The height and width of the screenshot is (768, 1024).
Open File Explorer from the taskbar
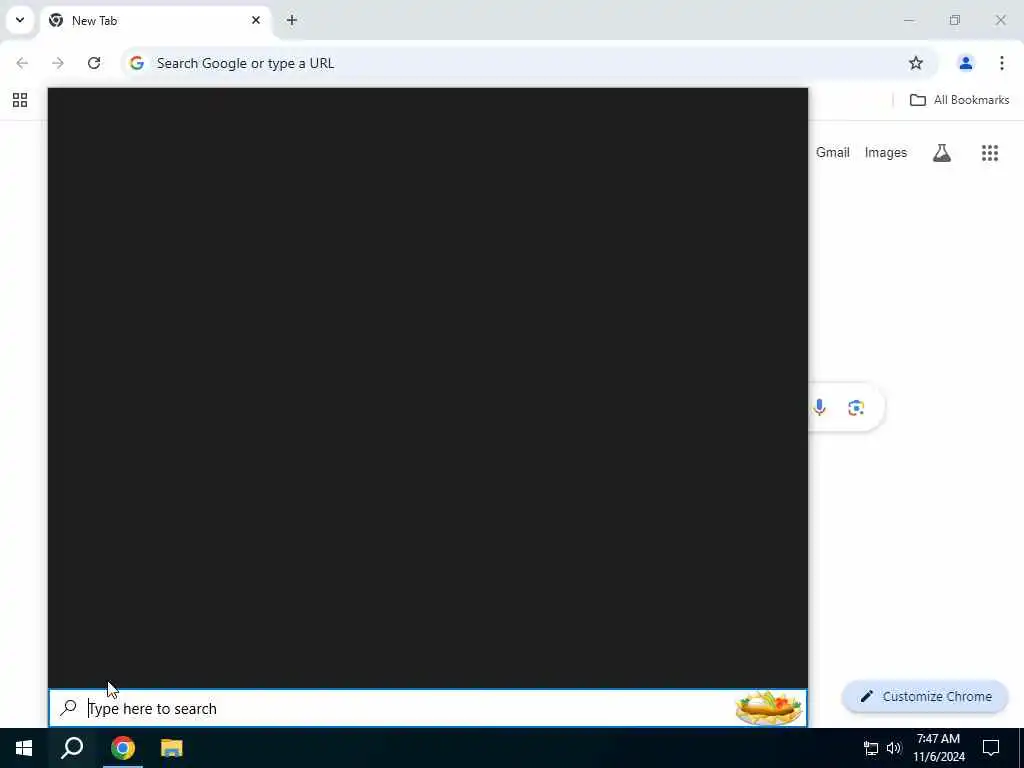172,748
